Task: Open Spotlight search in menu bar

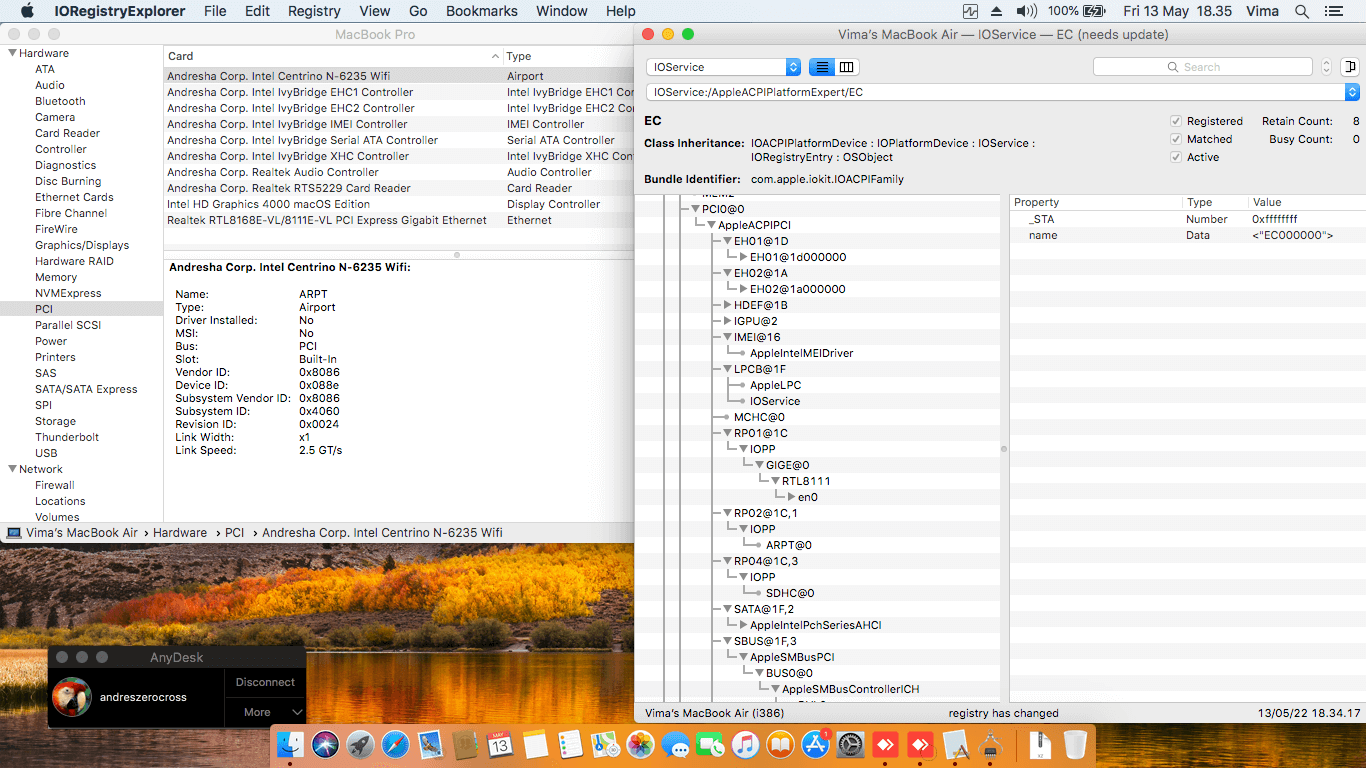Action: pos(1302,11)
